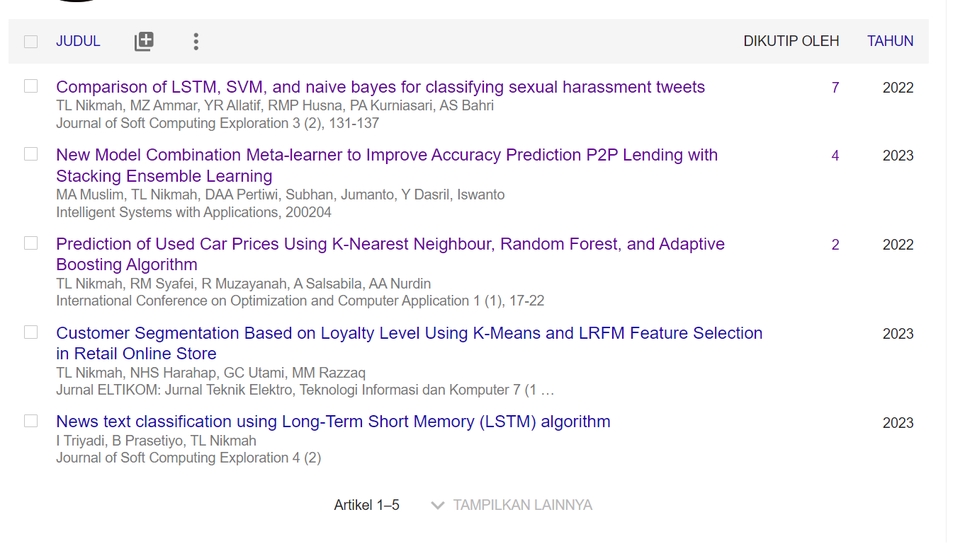Viewport: 960px width, 546px height.
Task: Check the box for the P2P Lending article
Action: 31,154
